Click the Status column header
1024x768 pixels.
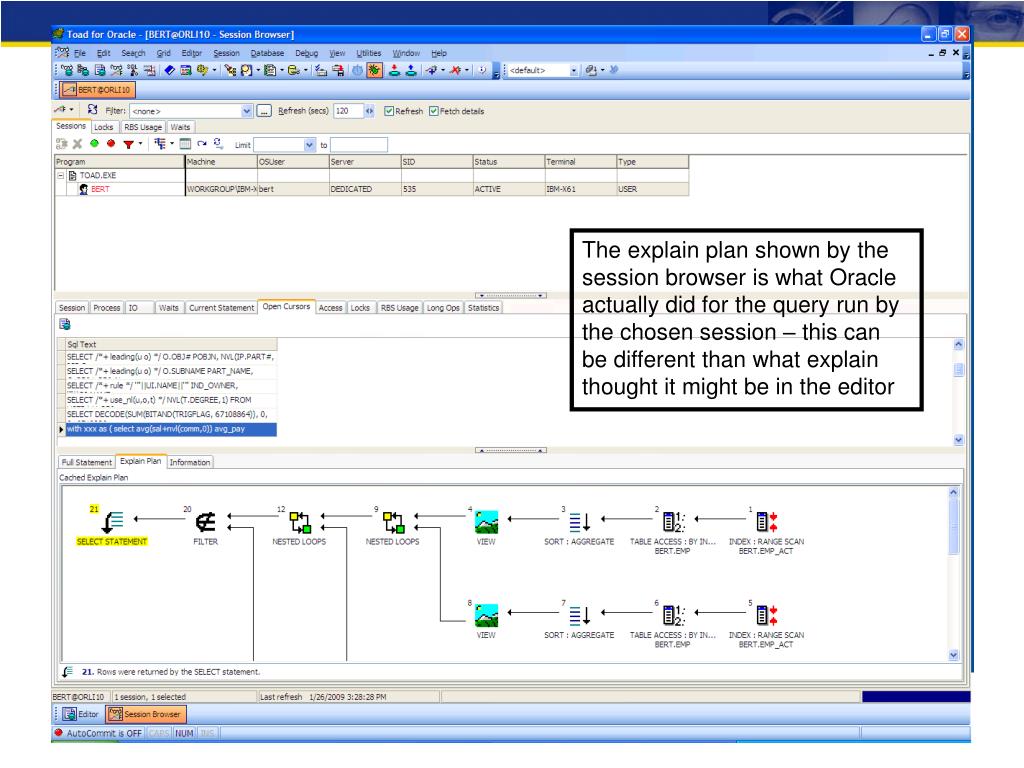coord(508,161)
